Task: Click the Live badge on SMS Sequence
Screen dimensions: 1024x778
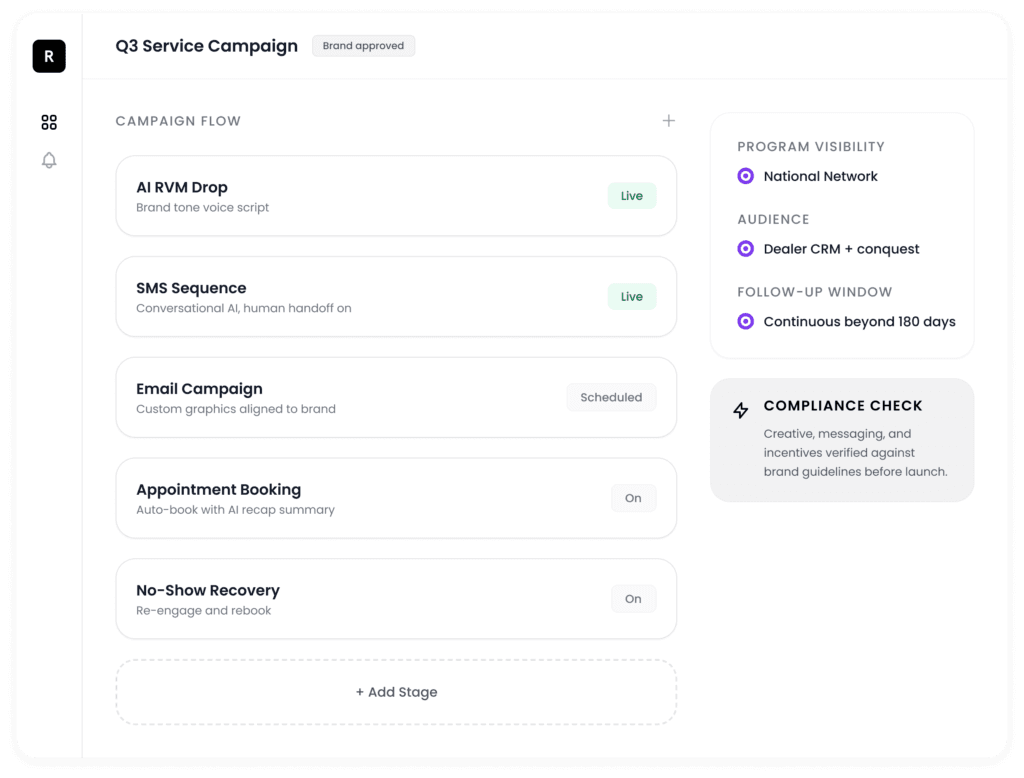Action: click(x=632, y=297)
